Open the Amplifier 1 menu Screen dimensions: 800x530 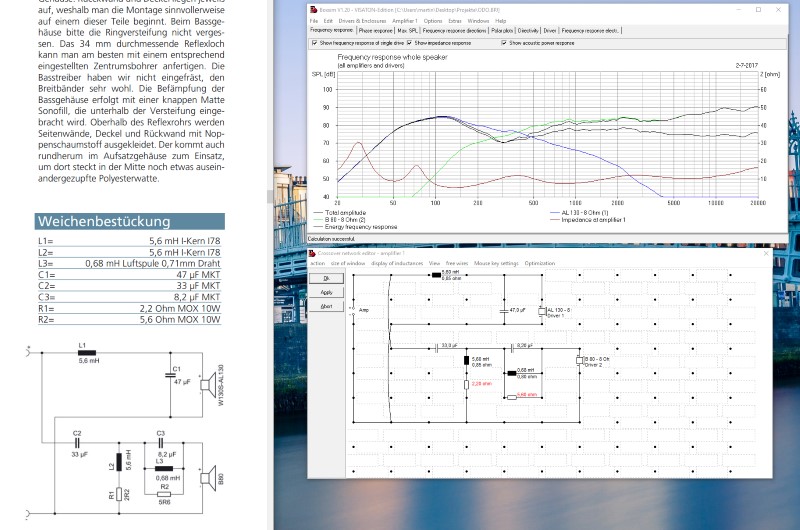(x=403, y=20)
